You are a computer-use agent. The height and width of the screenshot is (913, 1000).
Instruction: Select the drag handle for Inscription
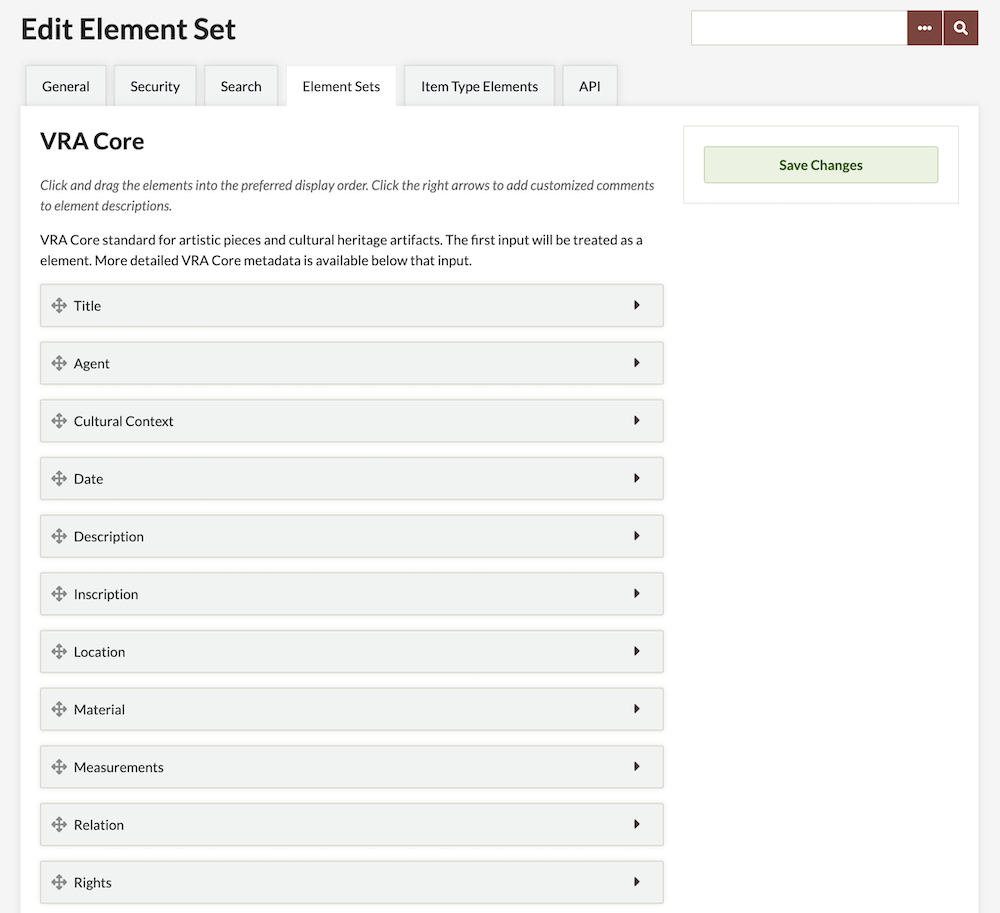(57, 594)
